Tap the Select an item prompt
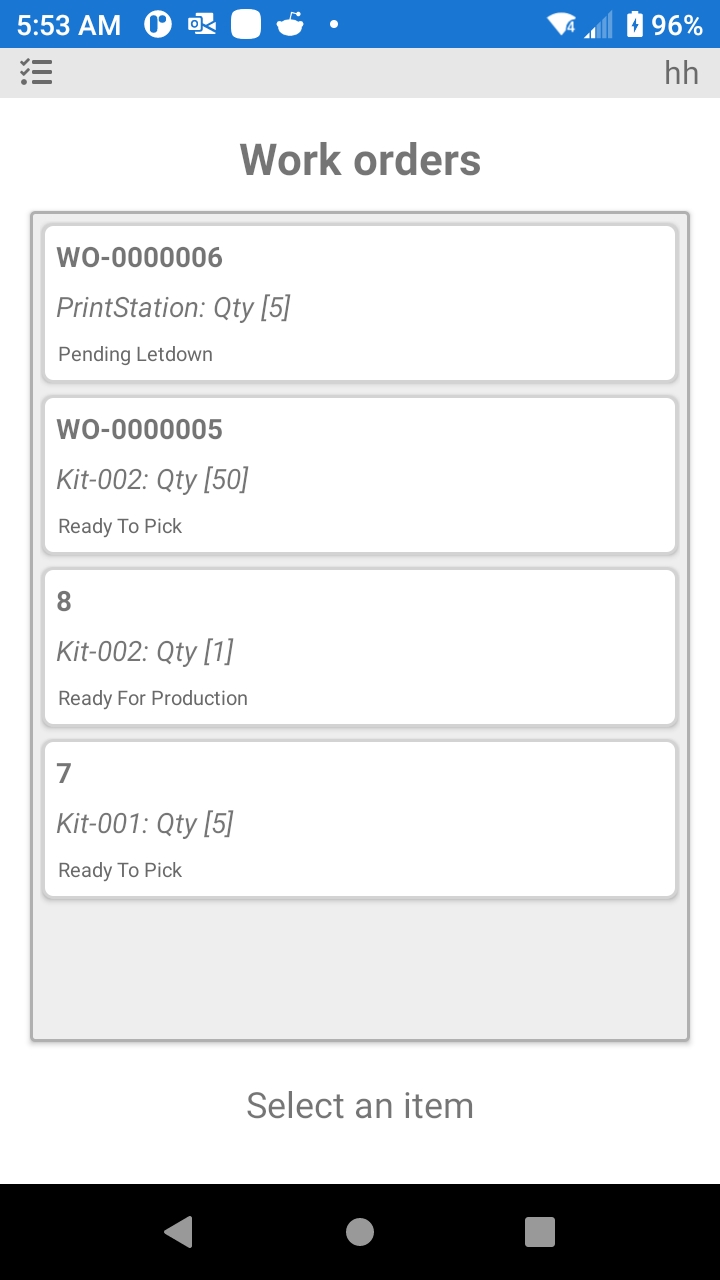Image resolution: width=720 pixels, height=1280 pixels. [x=360, y=1105]
